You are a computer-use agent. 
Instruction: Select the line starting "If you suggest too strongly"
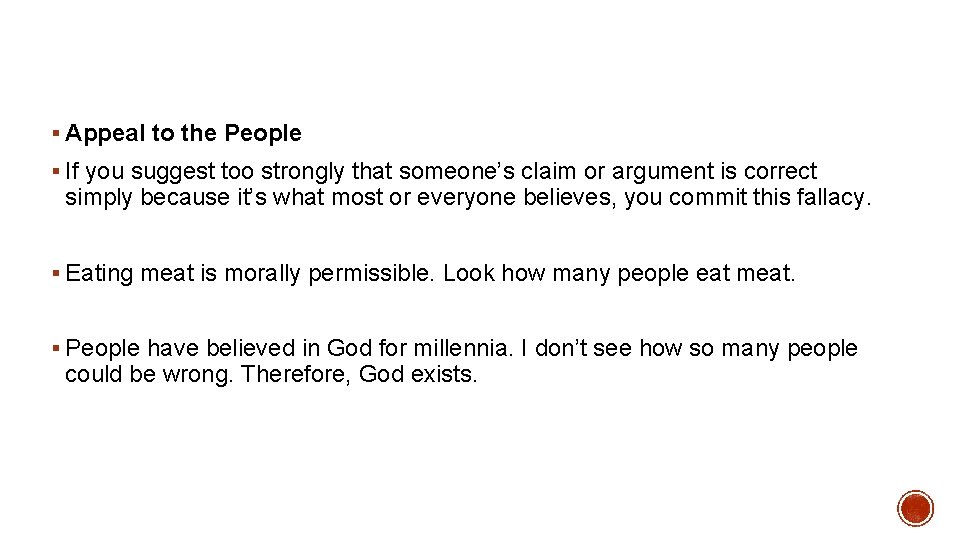tap(440, 172)
